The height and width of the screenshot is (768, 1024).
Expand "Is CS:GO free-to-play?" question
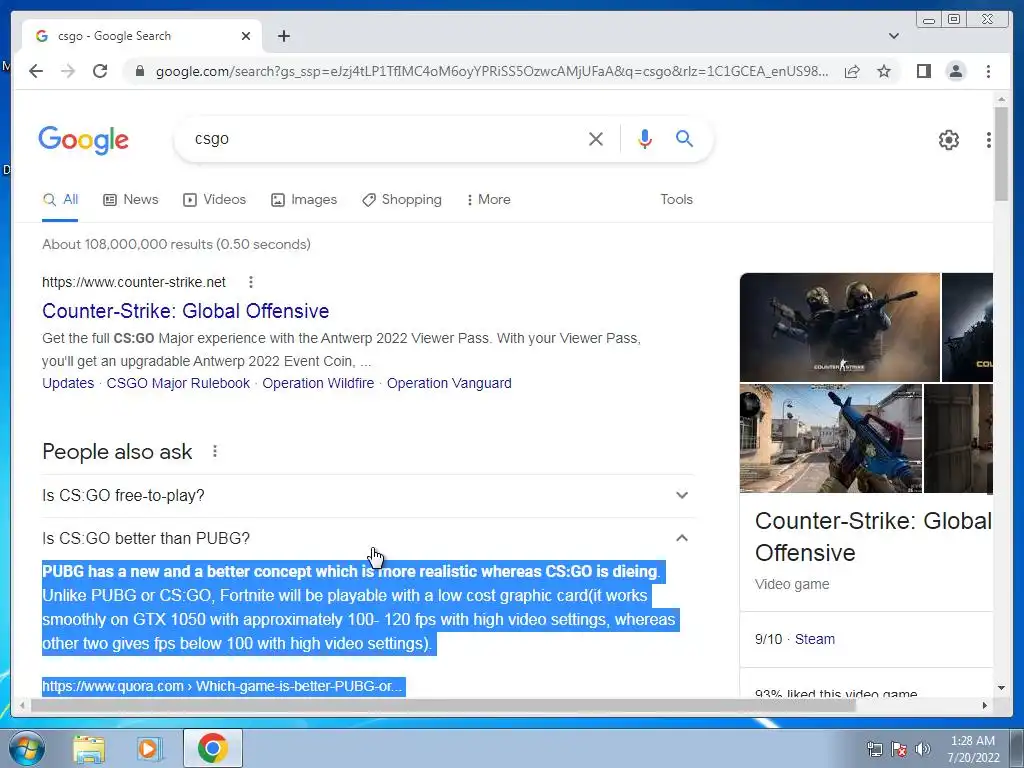pos(368,496)
